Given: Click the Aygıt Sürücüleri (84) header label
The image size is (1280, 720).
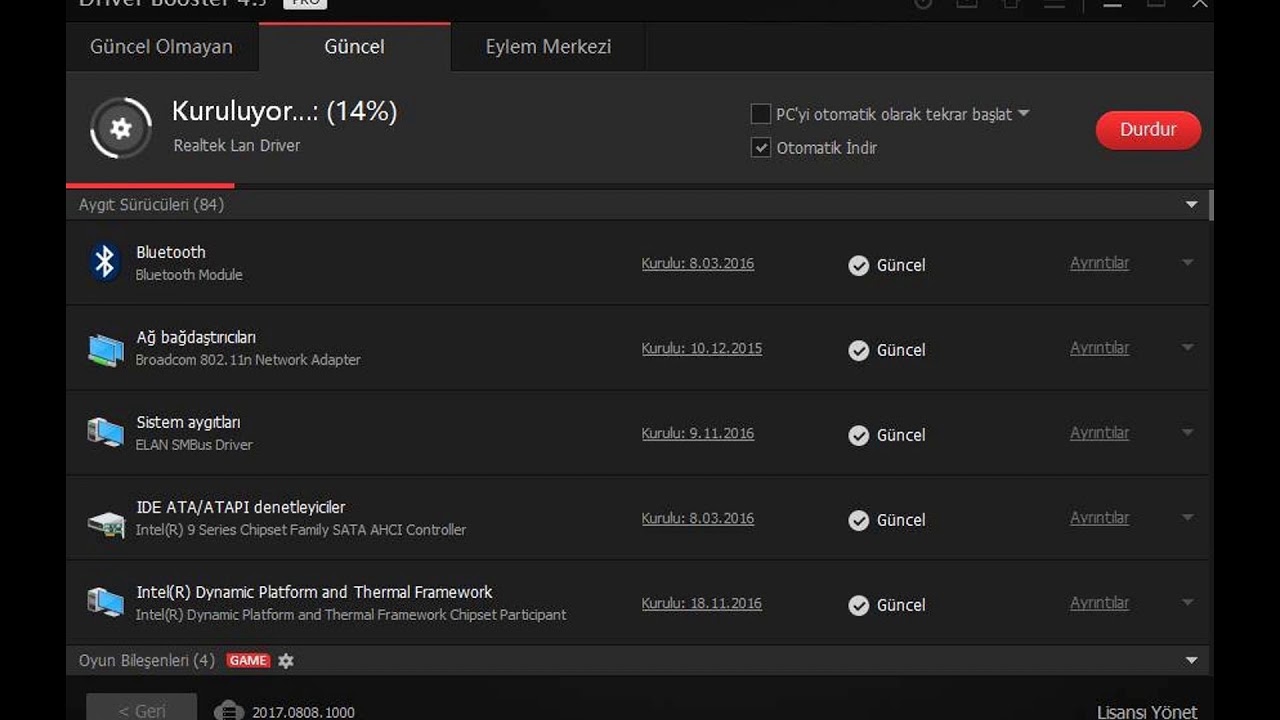Looking at the screenshot, I should [x=151, y=205].
